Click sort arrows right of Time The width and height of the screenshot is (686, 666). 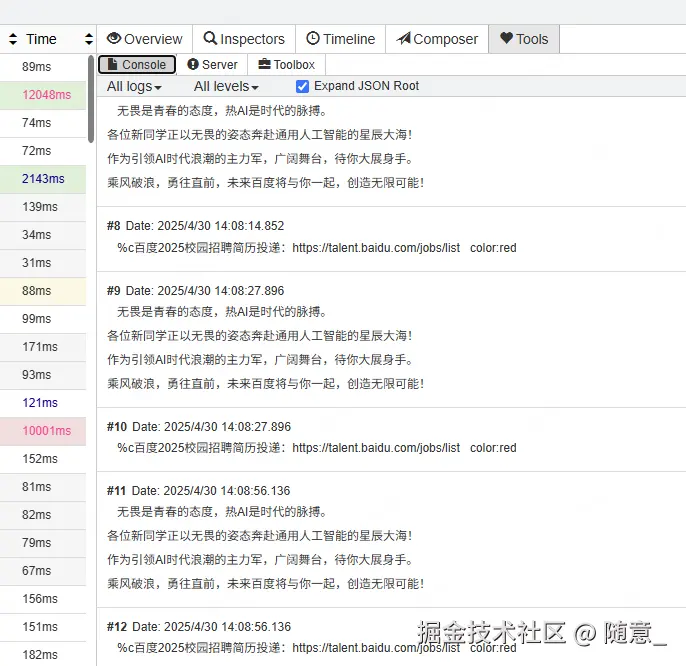[x=89, y=39]
